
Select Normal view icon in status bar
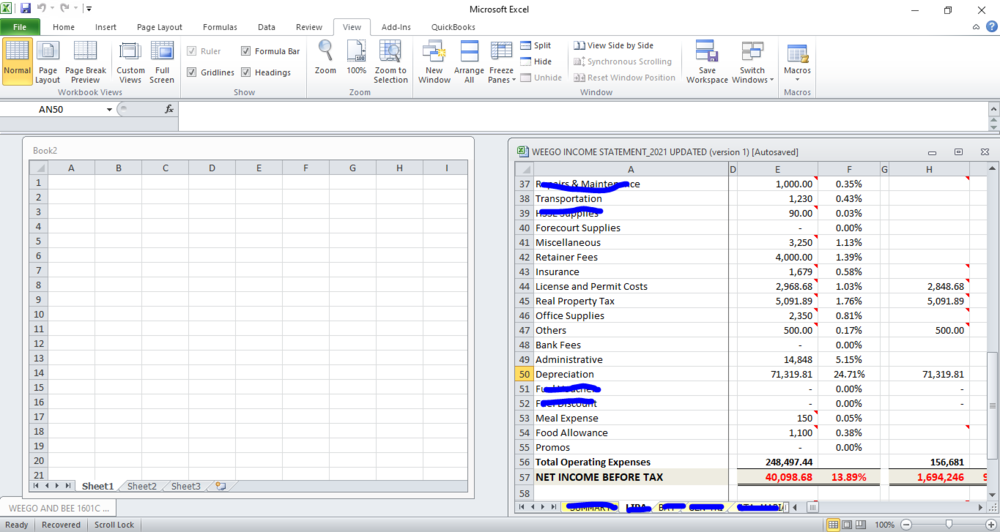833,524
